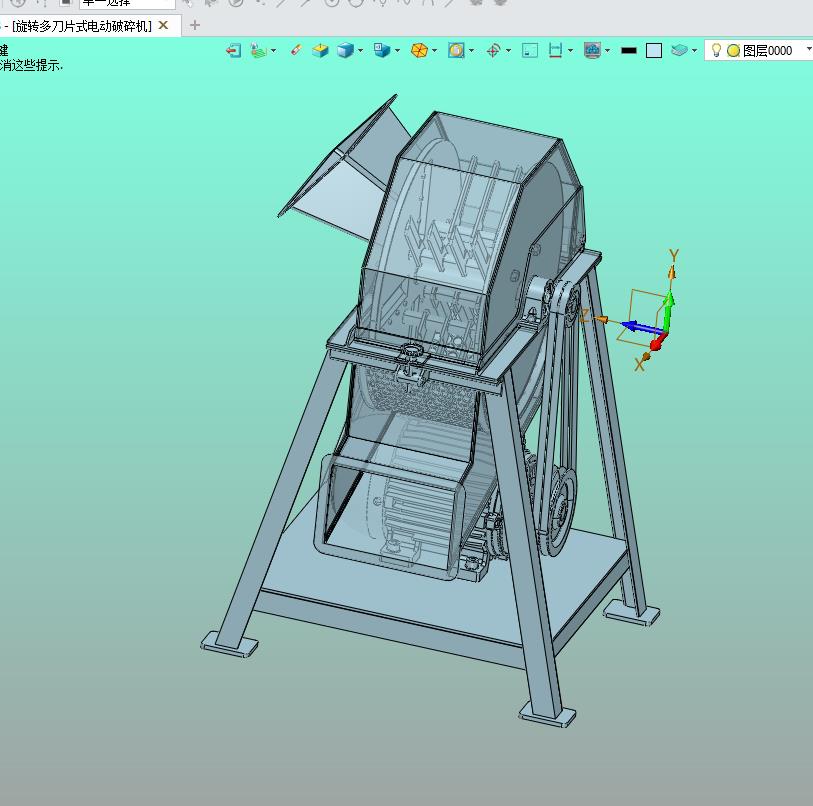Expand the arrow beside the dimension icon
Image resolution: width=813 pixels, height=806 pixels.
570,51
